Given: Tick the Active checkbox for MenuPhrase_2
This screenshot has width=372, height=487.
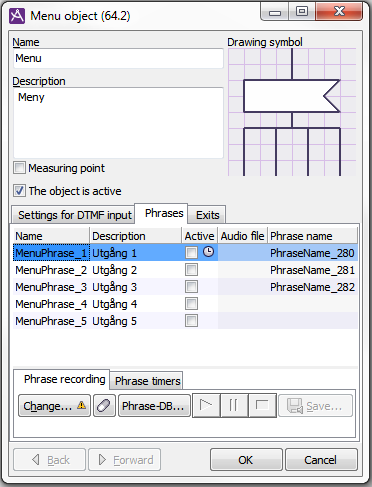Looking at the screenshot, I should (191, 269).
